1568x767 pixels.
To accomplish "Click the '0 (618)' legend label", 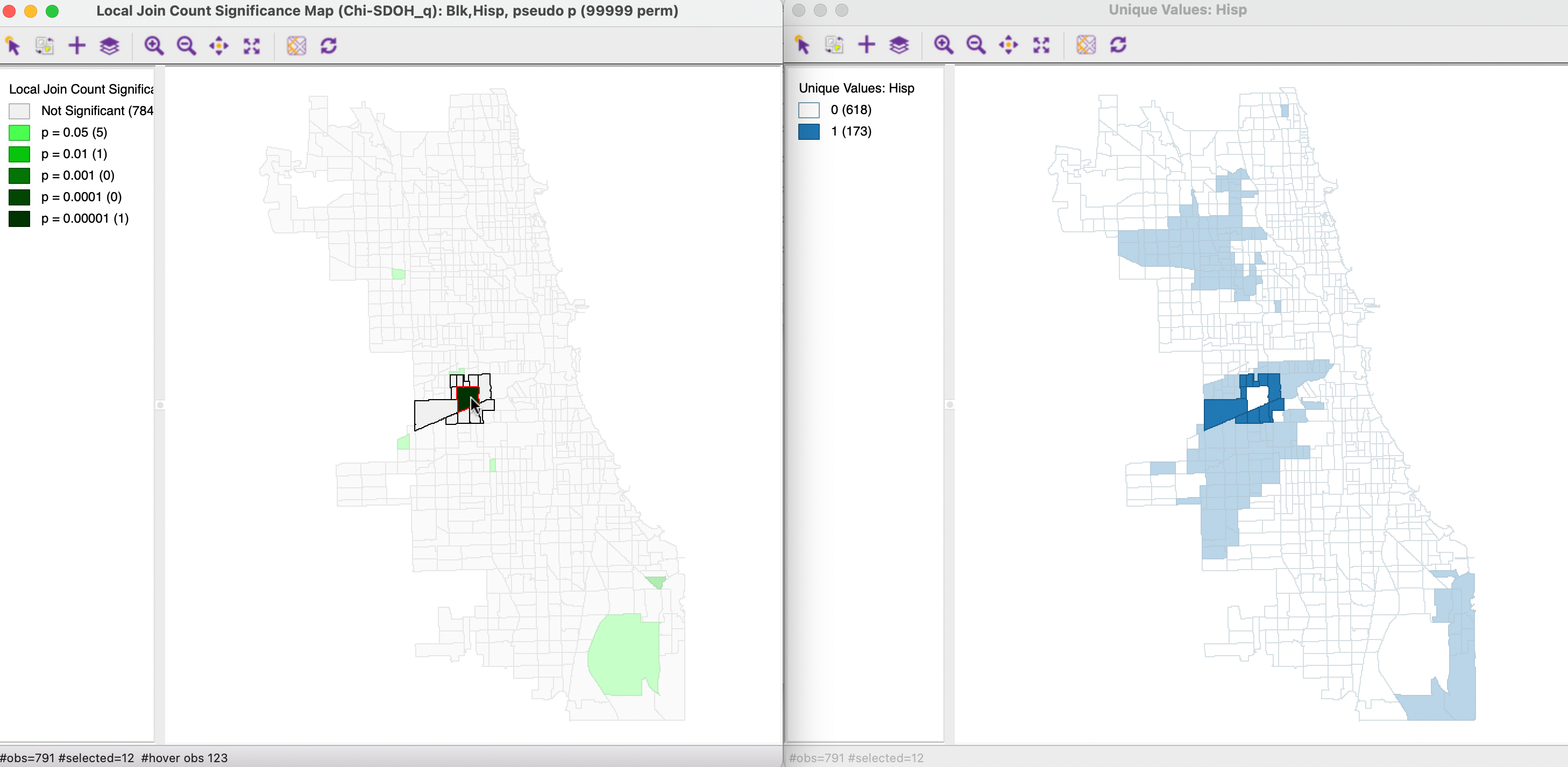I will pos(851,110).
